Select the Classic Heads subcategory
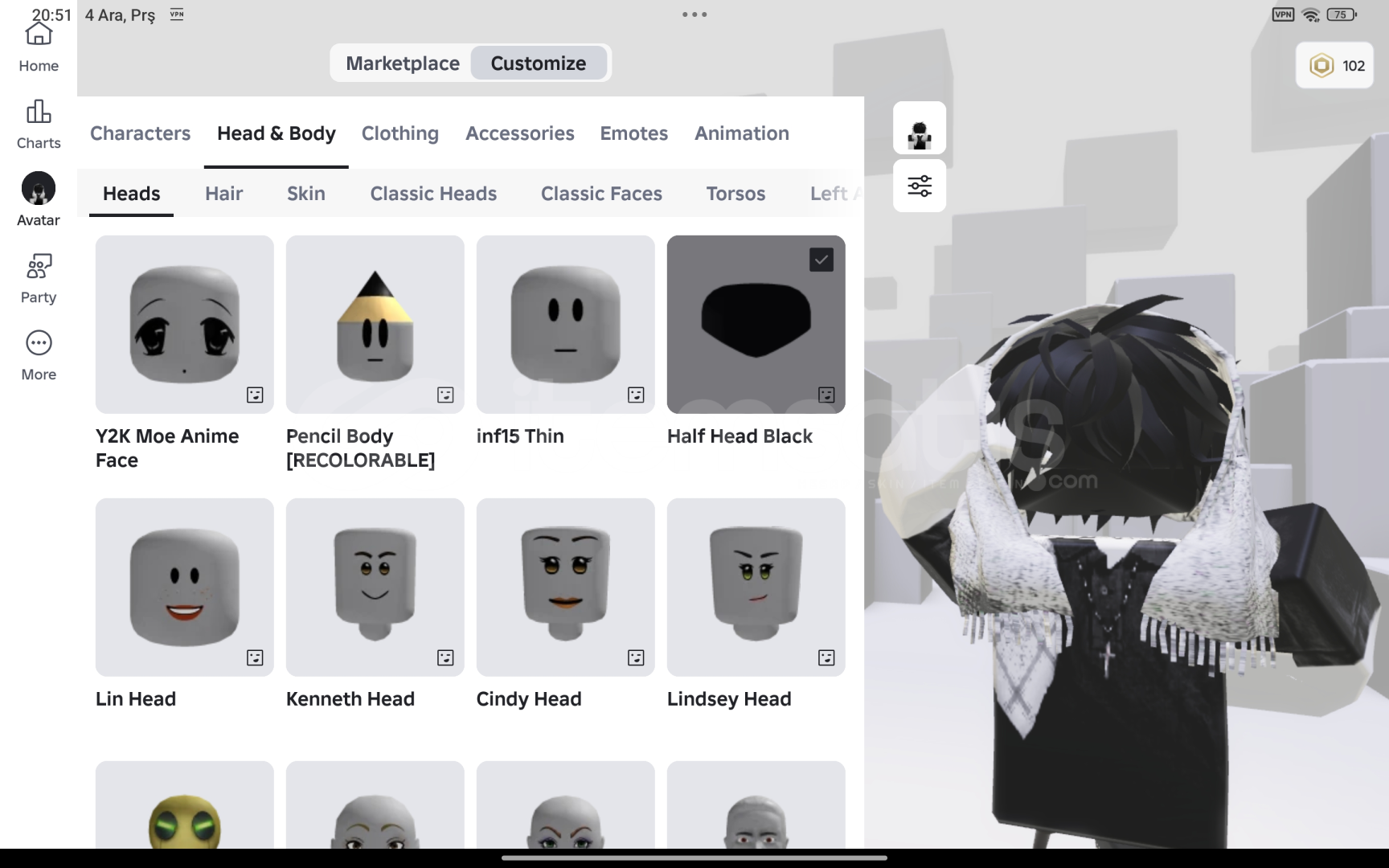 point(434,194)
